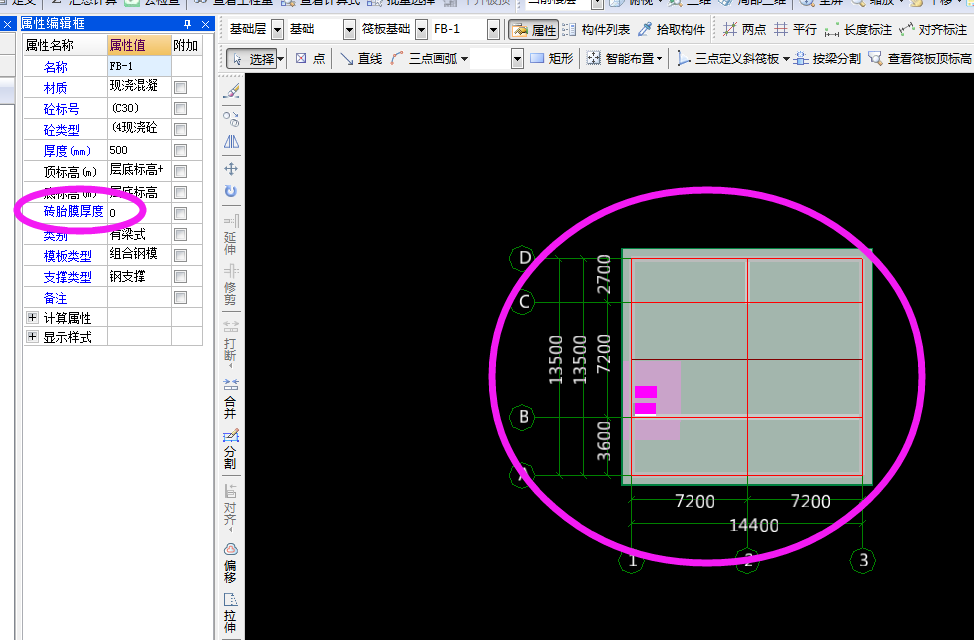Tick the 附加 checkbox for 砼类型 row

click(x=181, y=130)
